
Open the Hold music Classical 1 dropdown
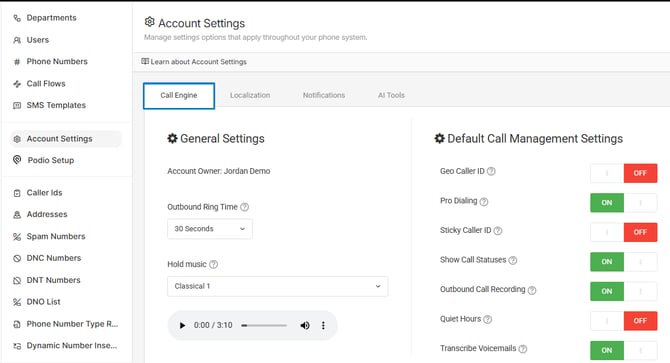(x=278, y=286)
